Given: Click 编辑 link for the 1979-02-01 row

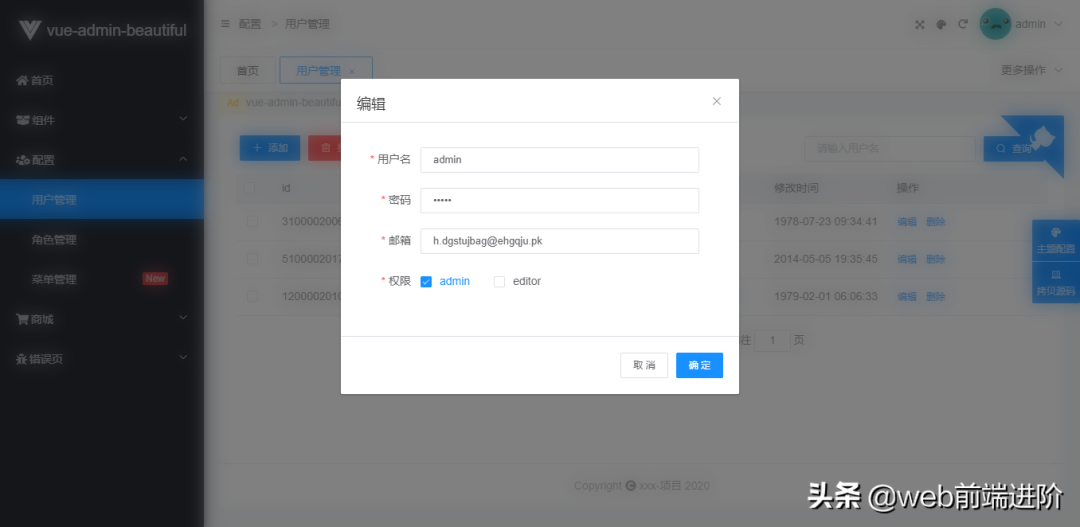Looking at the screenshot, I should click(906, 296).
